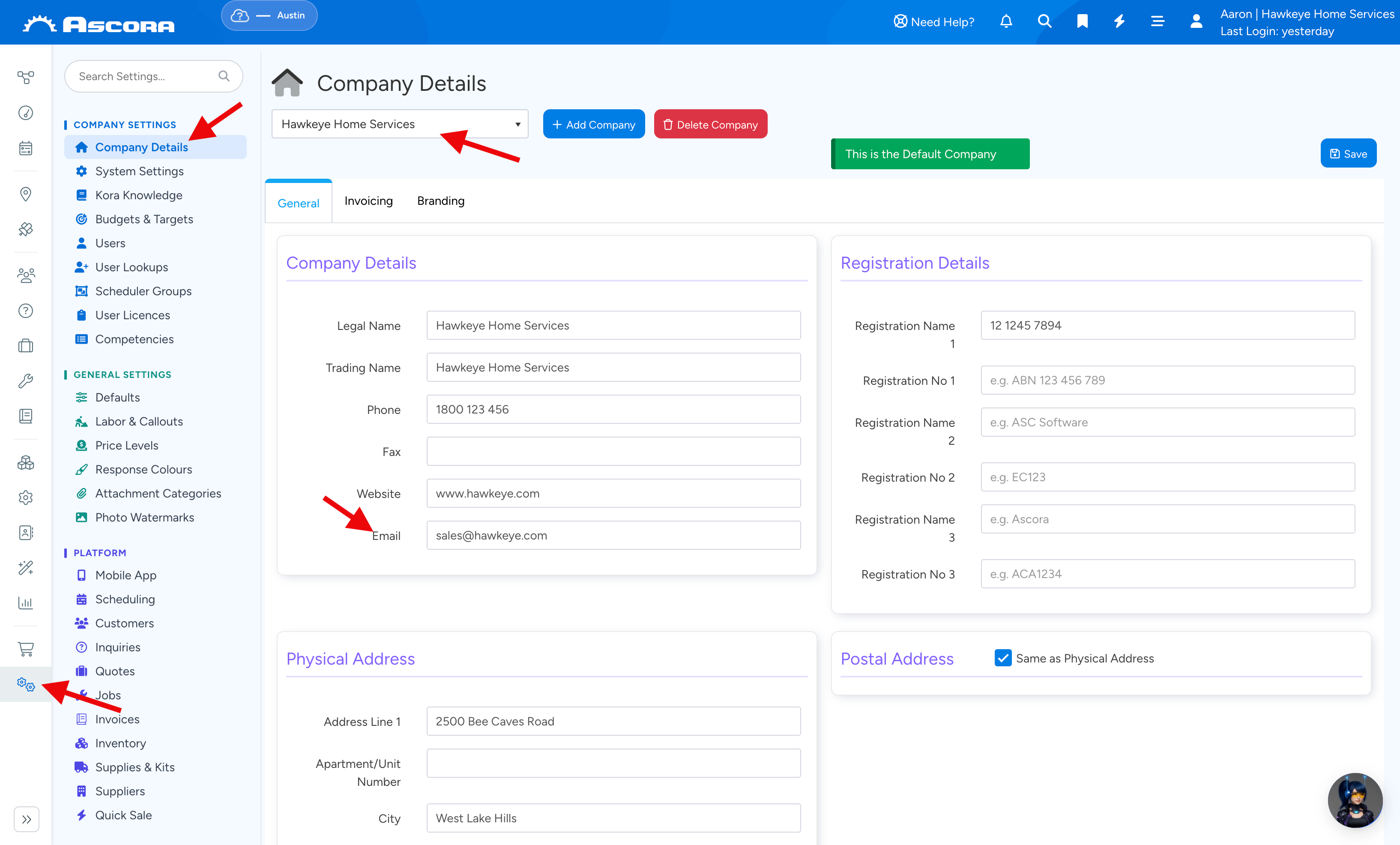Toggle Same as Physical Address checkbox
The image size is (1400, 845).
coord(1003,658)
